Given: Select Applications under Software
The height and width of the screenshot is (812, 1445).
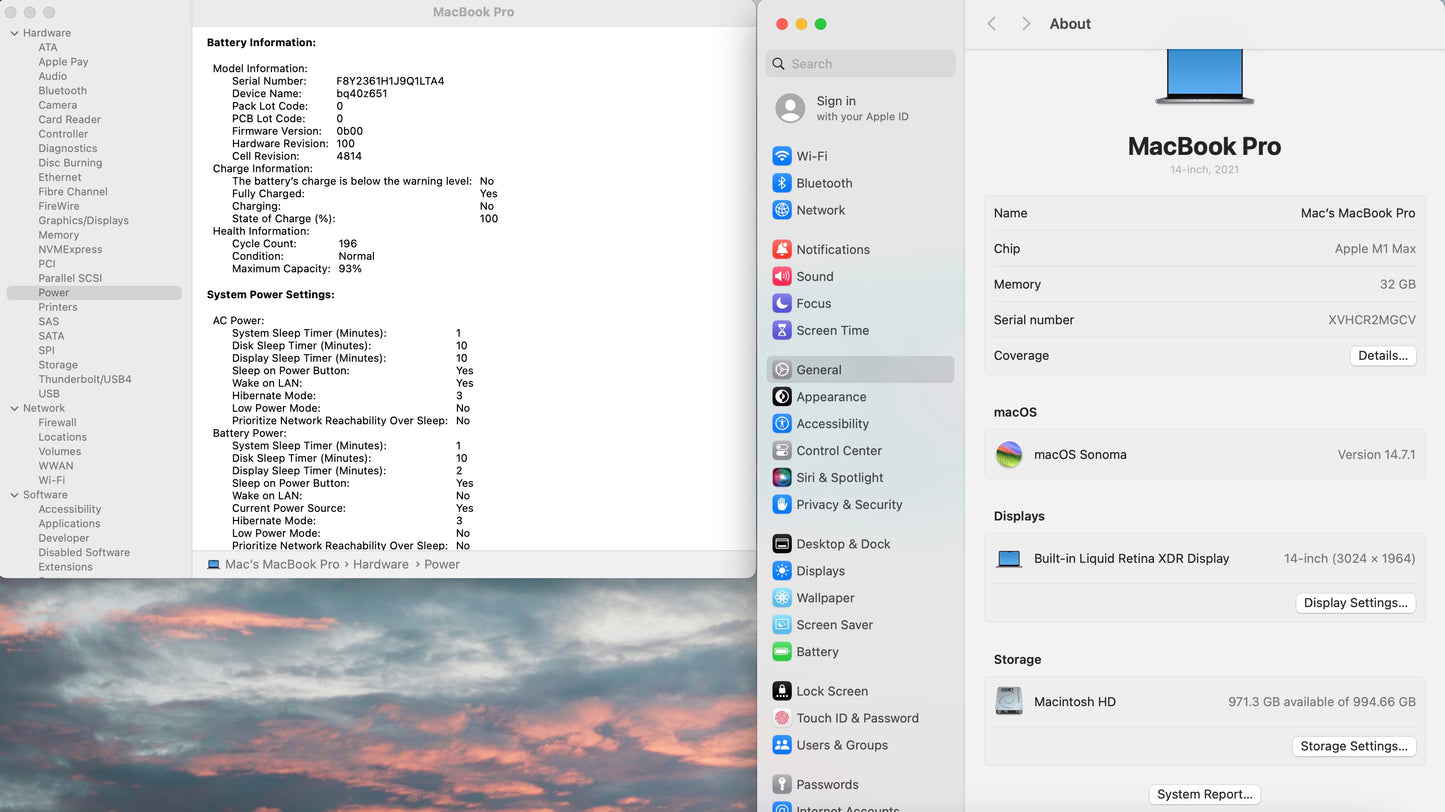Looking at the screenshot, I should pyautogui.click(x=69, y=524).
